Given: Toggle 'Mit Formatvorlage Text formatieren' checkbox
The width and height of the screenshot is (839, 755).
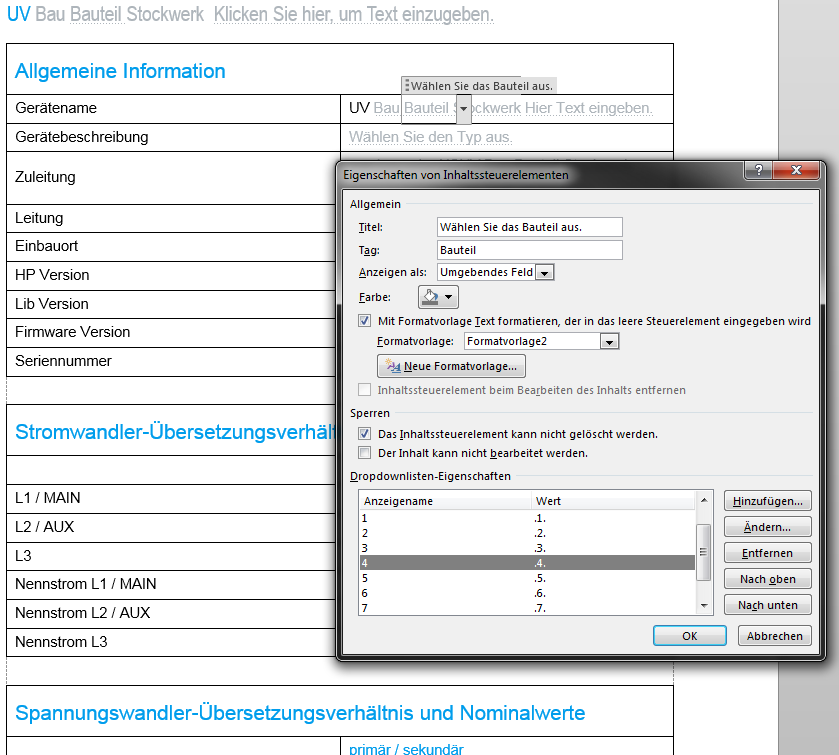Looking at the screenshot, I should tap(364, 321).
